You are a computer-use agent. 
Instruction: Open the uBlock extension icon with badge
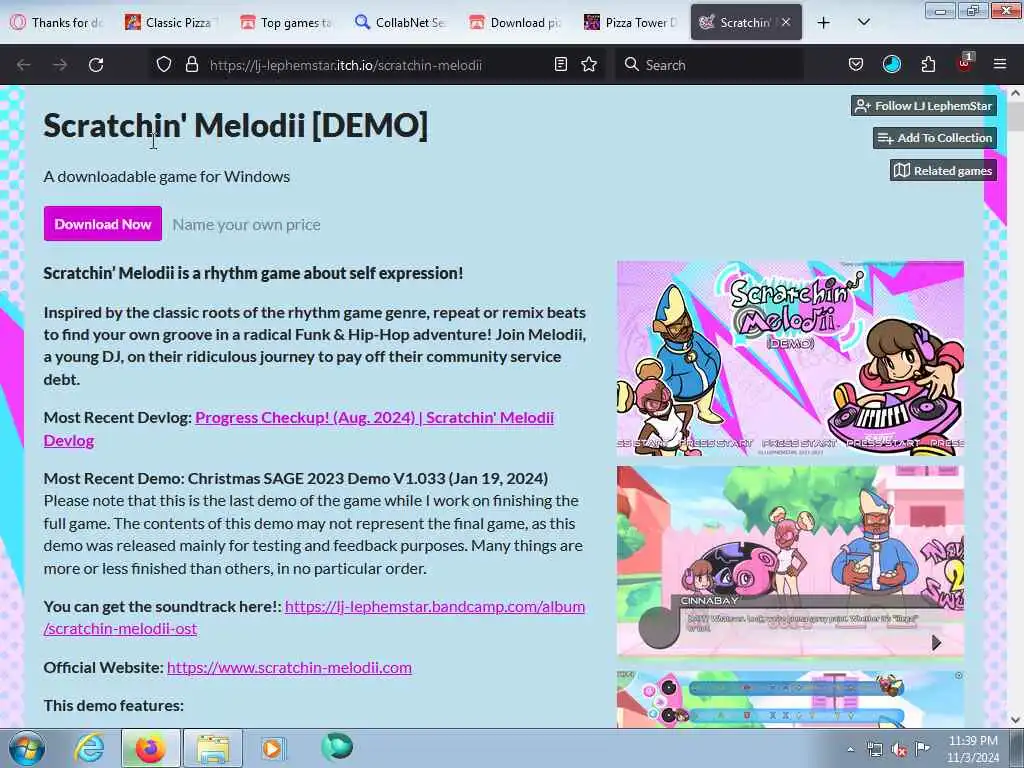[x=965, y=63]
